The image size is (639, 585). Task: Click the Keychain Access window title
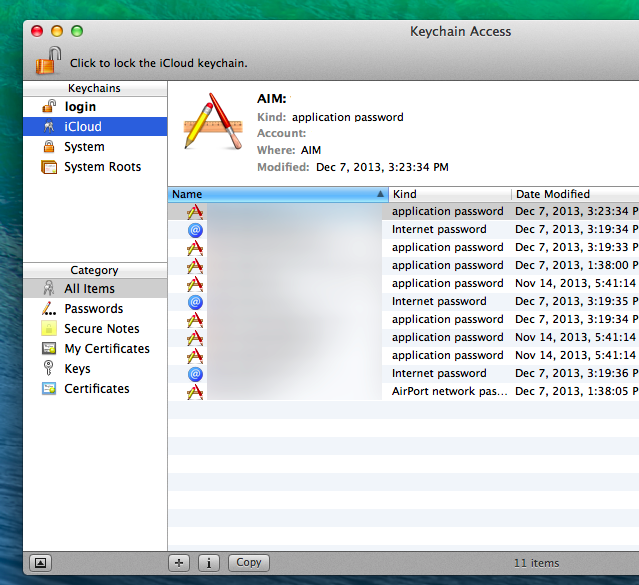pos(460,31)
